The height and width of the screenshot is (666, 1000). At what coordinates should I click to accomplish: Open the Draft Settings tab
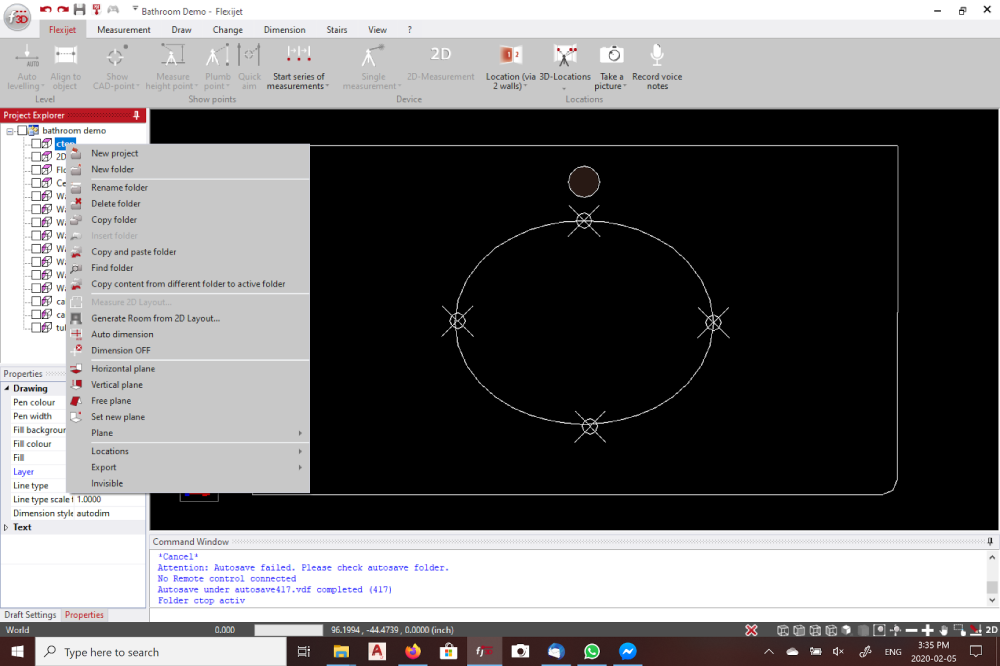tap(30, 615)
